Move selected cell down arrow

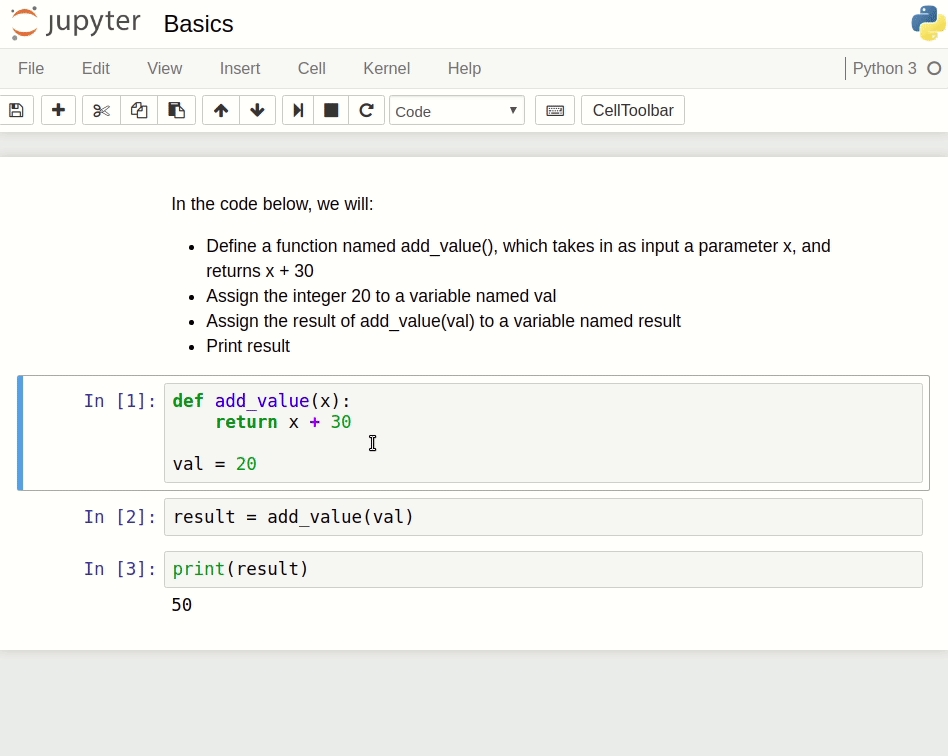click(257, 110)
